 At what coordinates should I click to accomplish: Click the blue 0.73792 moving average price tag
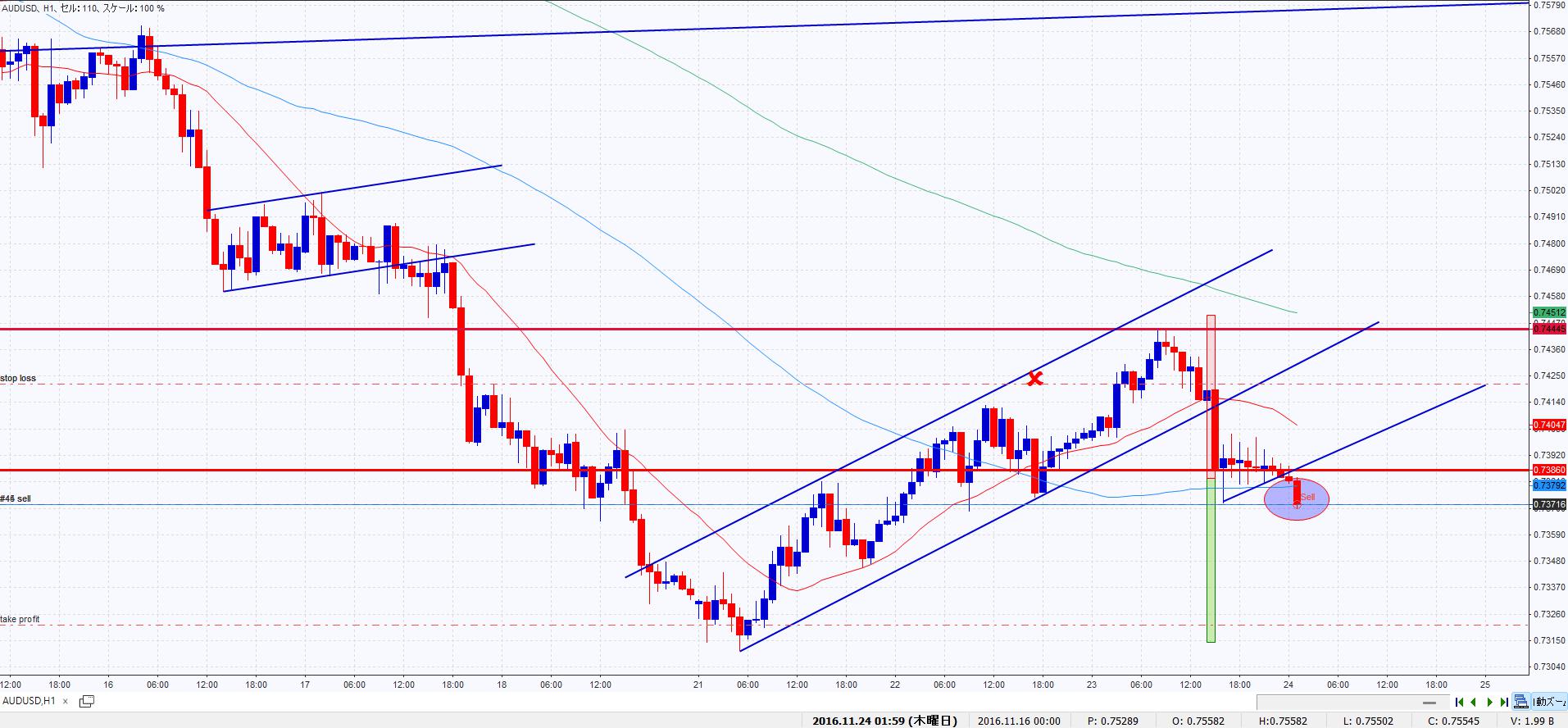point(1548,485)
